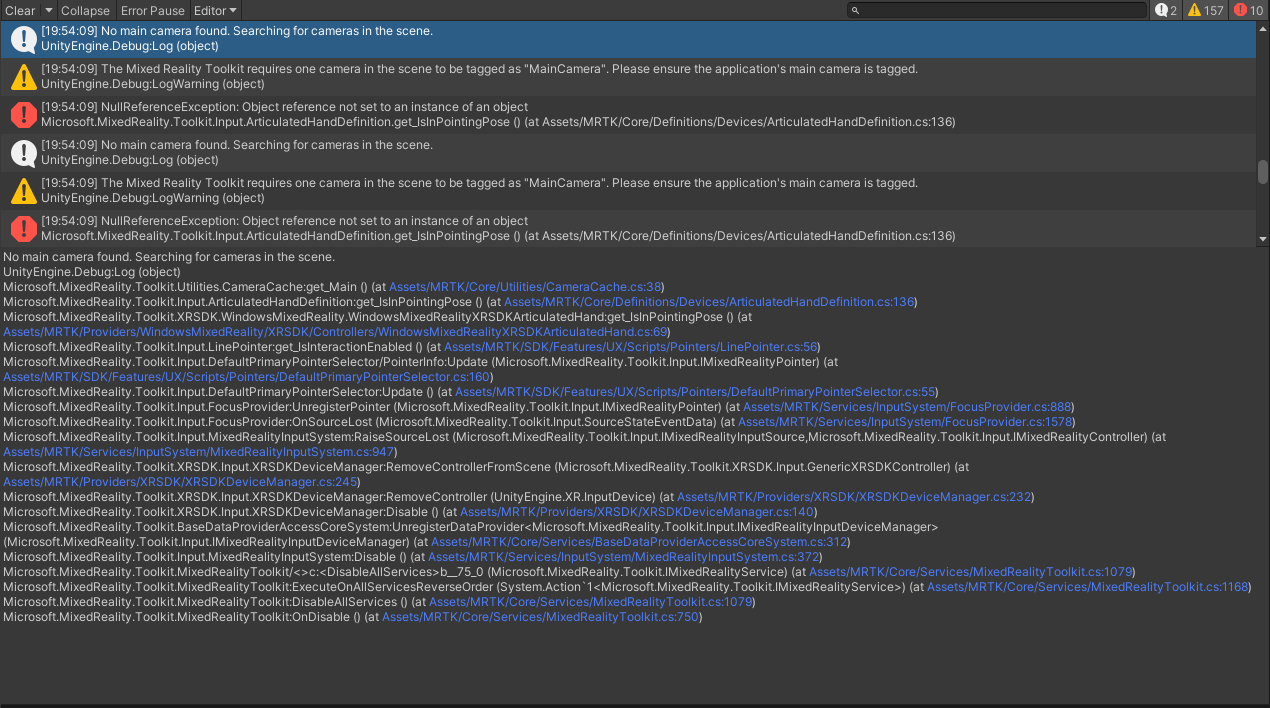Toggle the errors filter showing count 10

point(1248,10)
